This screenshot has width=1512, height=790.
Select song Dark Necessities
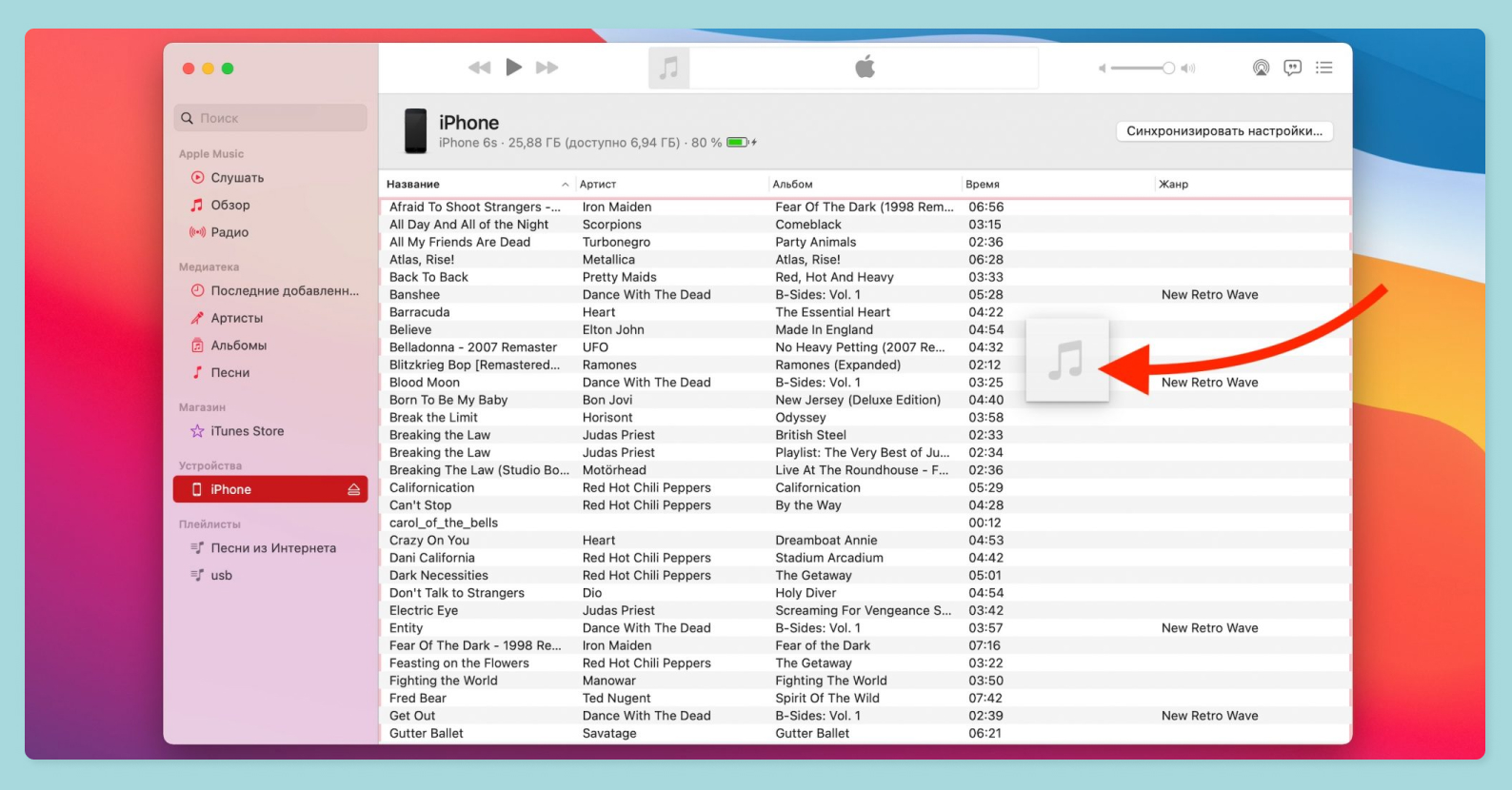(439, 576)
